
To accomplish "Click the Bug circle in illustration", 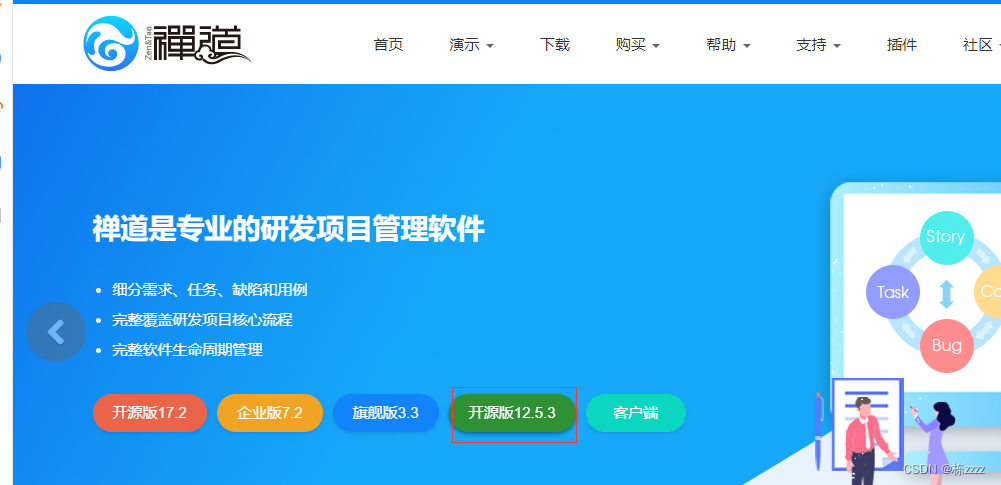I will (946, 346).
